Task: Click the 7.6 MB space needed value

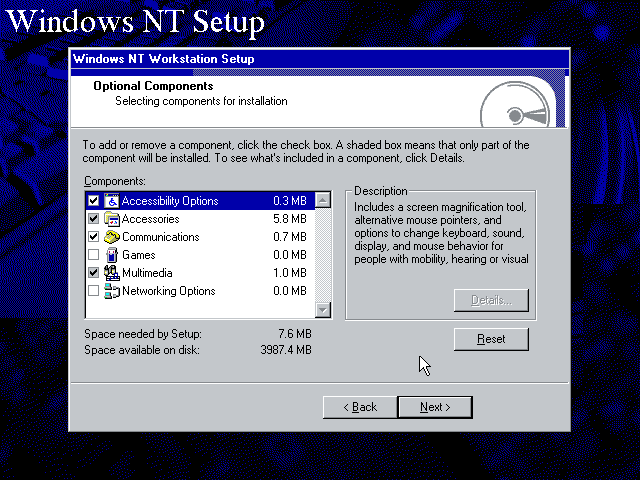Action: tap(295, 334)
